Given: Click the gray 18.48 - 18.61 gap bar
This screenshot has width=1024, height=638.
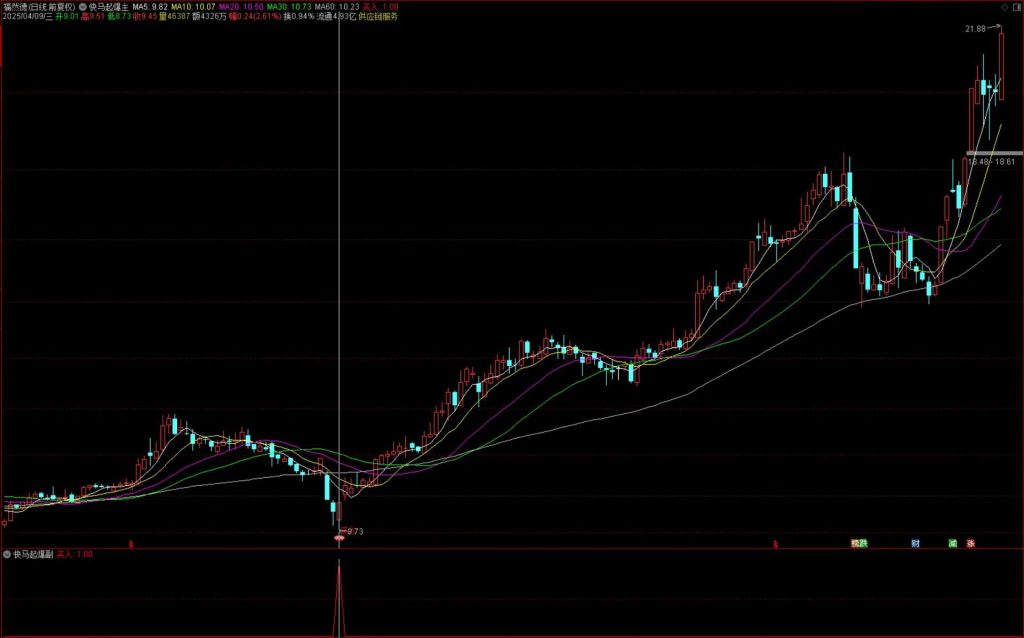Looking at the screenshot, I should pyautogui.click(x=993, y=152).
